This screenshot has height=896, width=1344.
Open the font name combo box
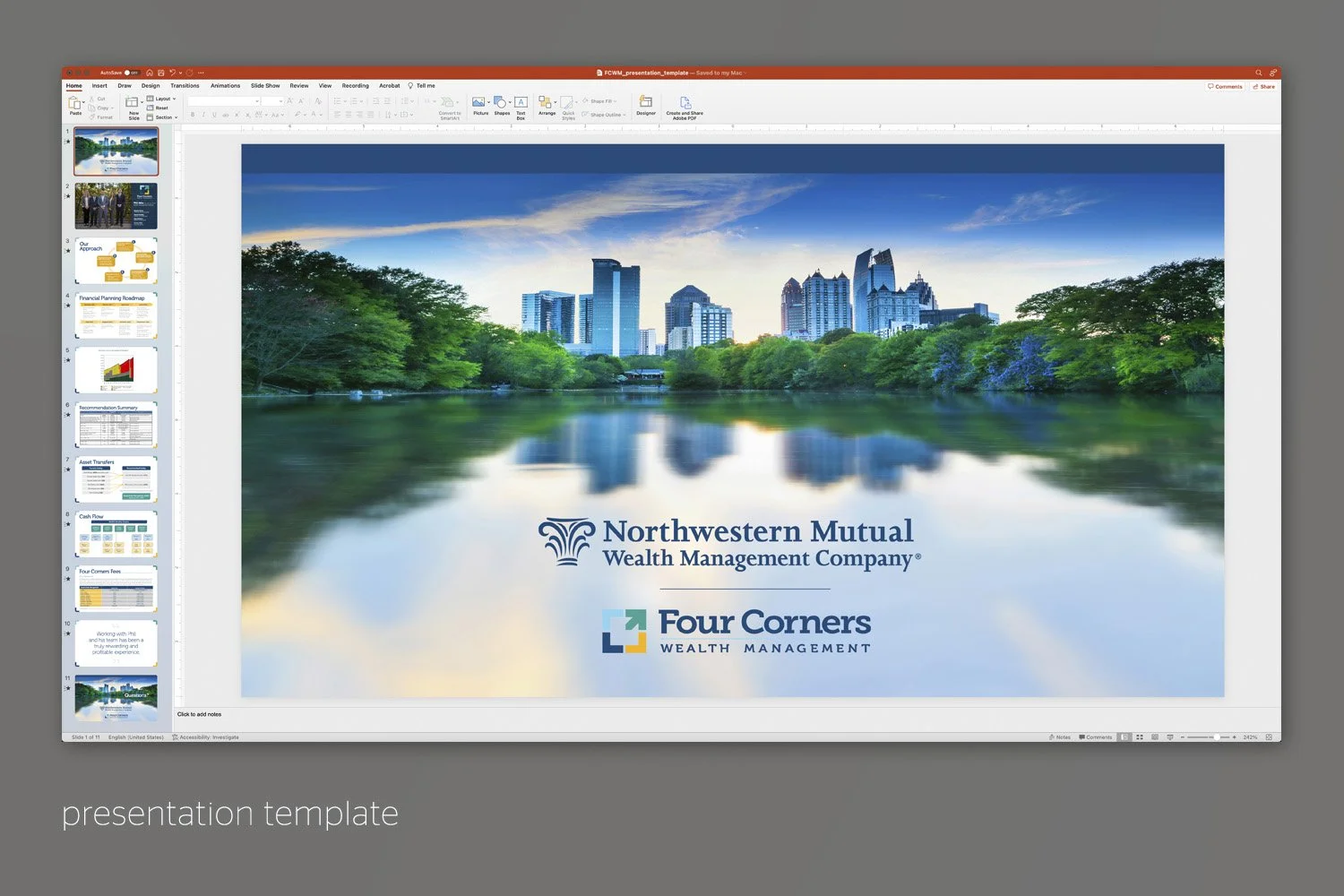[x=224, y=101]
